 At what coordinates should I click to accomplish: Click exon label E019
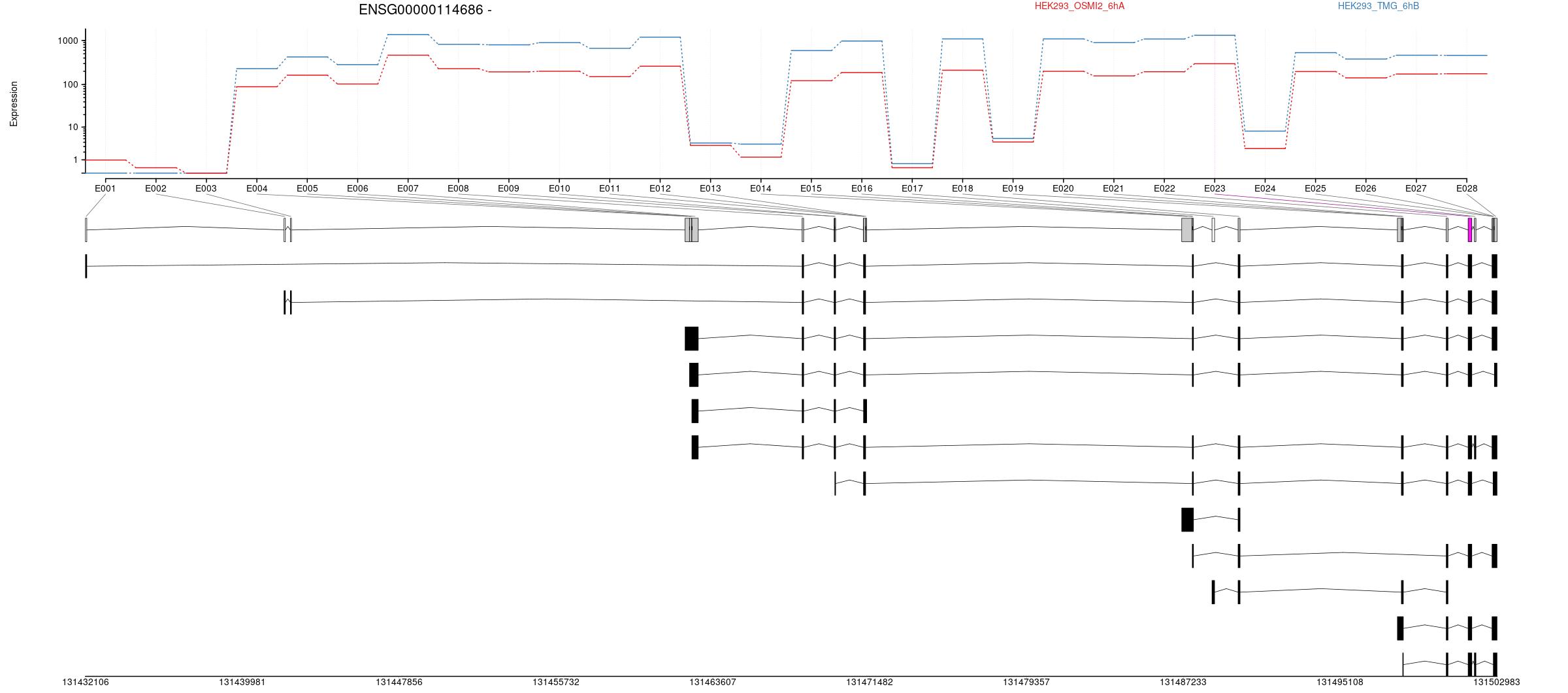[1013, 188]
